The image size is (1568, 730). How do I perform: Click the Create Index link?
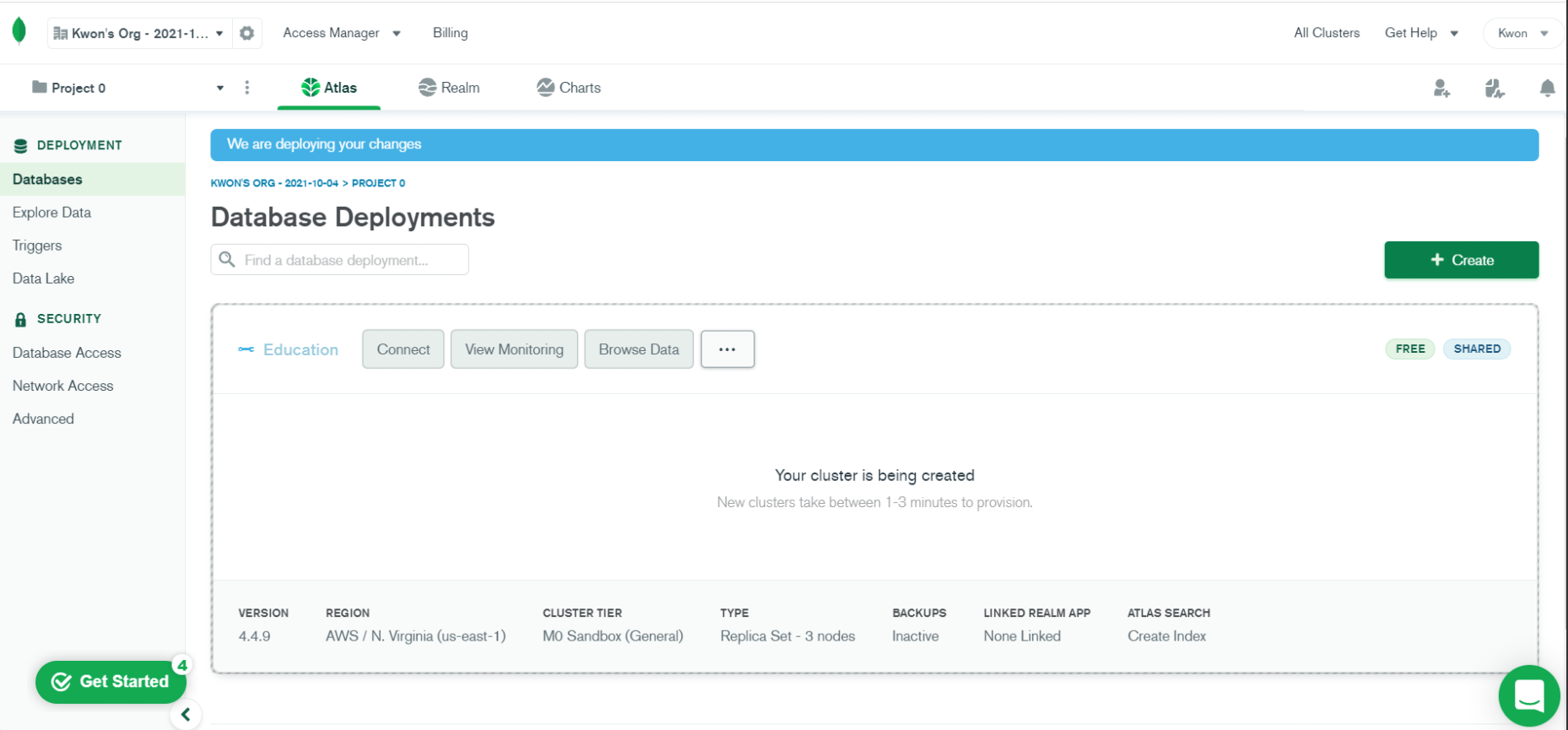[x=1166, y=636]
